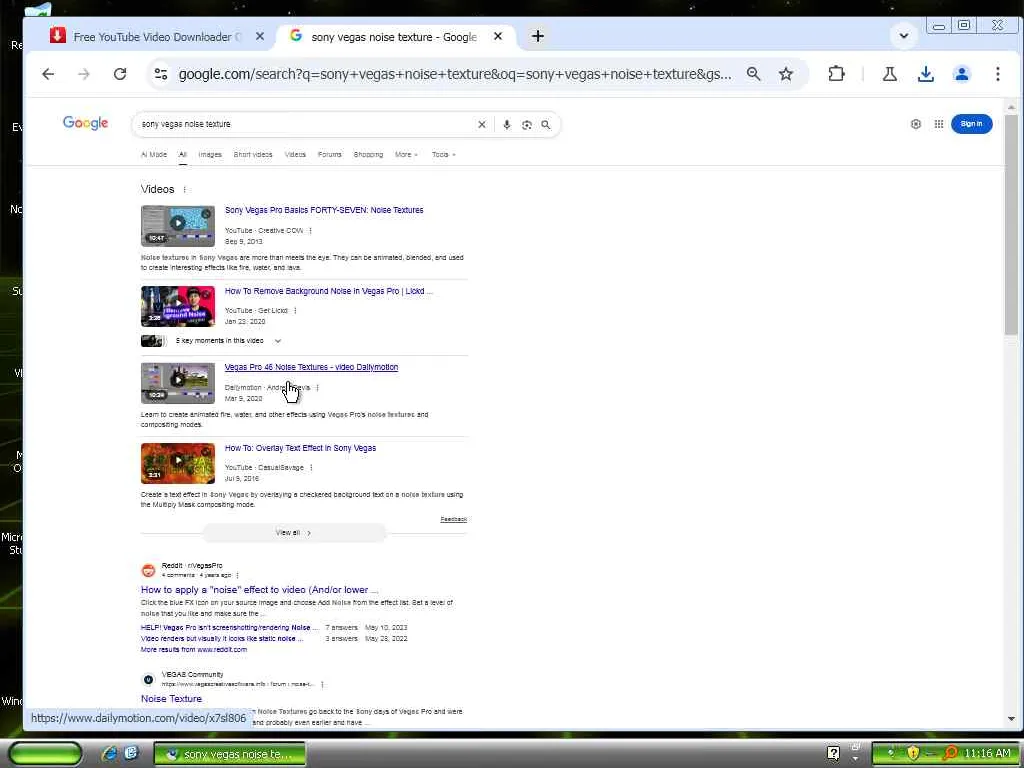The image size is (1024, 768).
Task: Click the Sign in button
Action: point(971,124)
